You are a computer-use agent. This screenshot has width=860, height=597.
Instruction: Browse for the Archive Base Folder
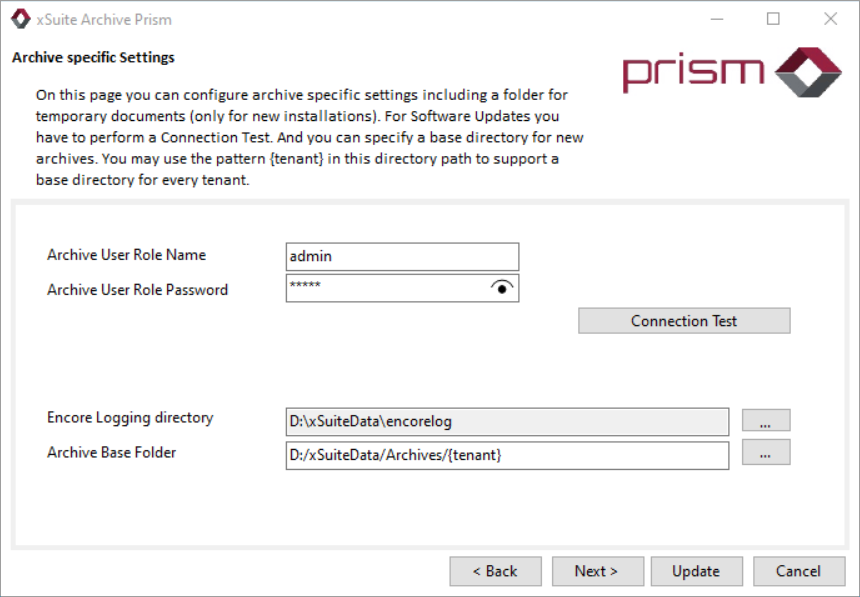point(765,453)
